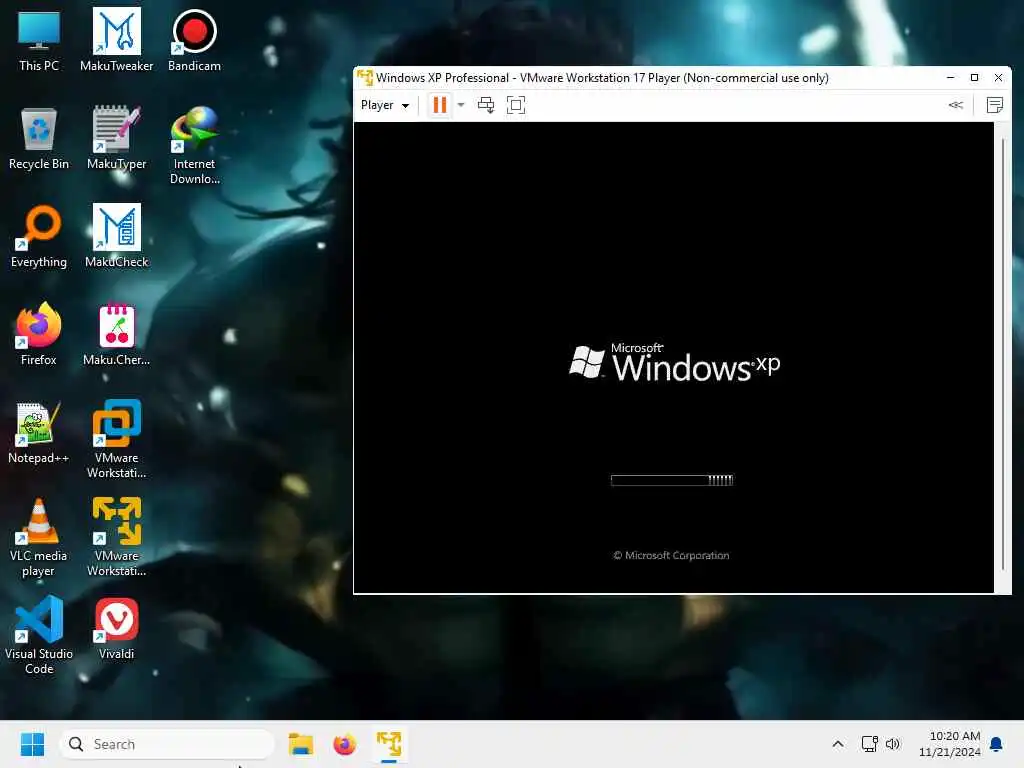1024x768 pixels.
Task: Open the VMware message log notes icon
Action: pyautogui.click(x=995, y=105)
